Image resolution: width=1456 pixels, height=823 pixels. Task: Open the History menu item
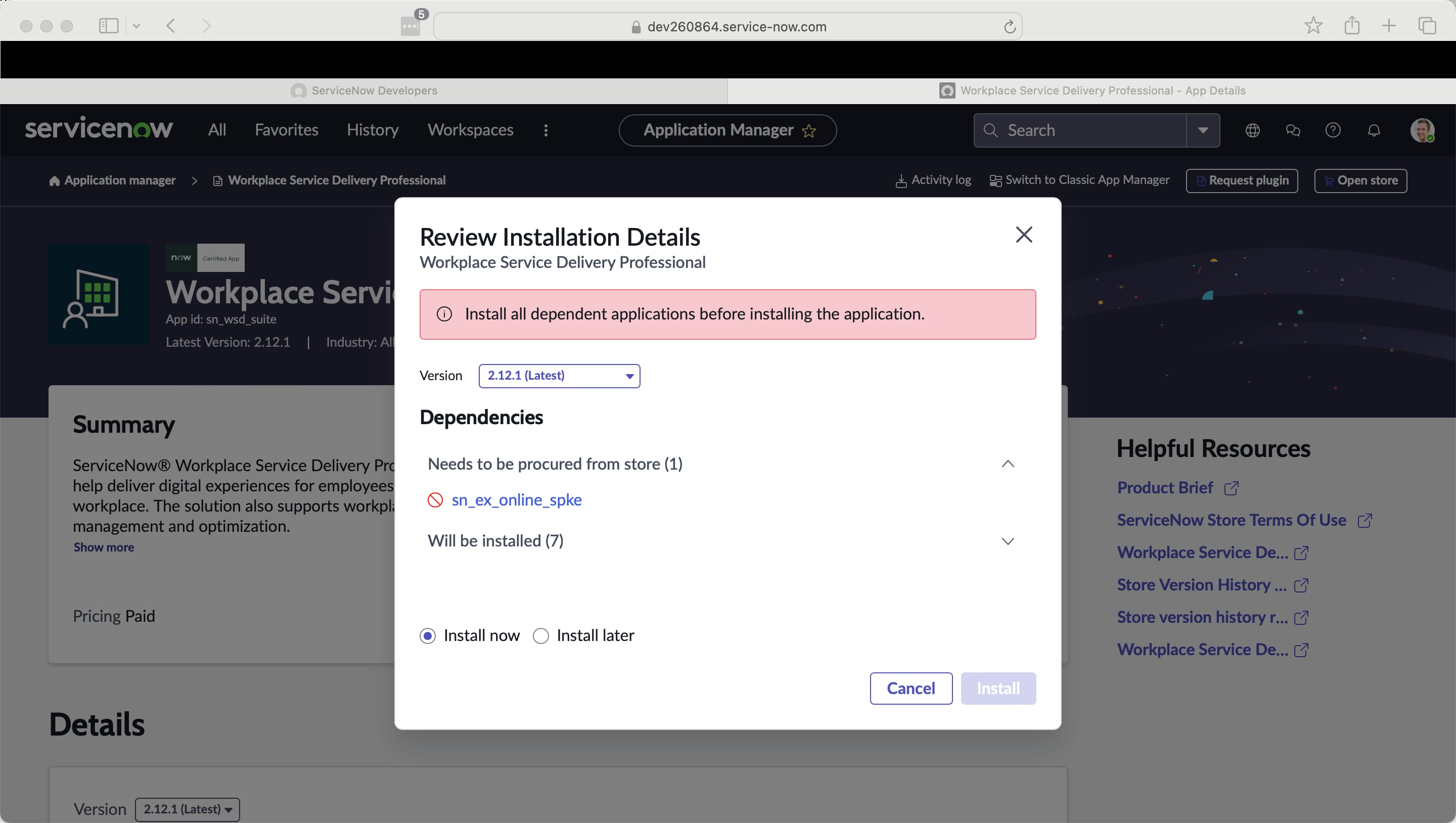click(373, 130)
